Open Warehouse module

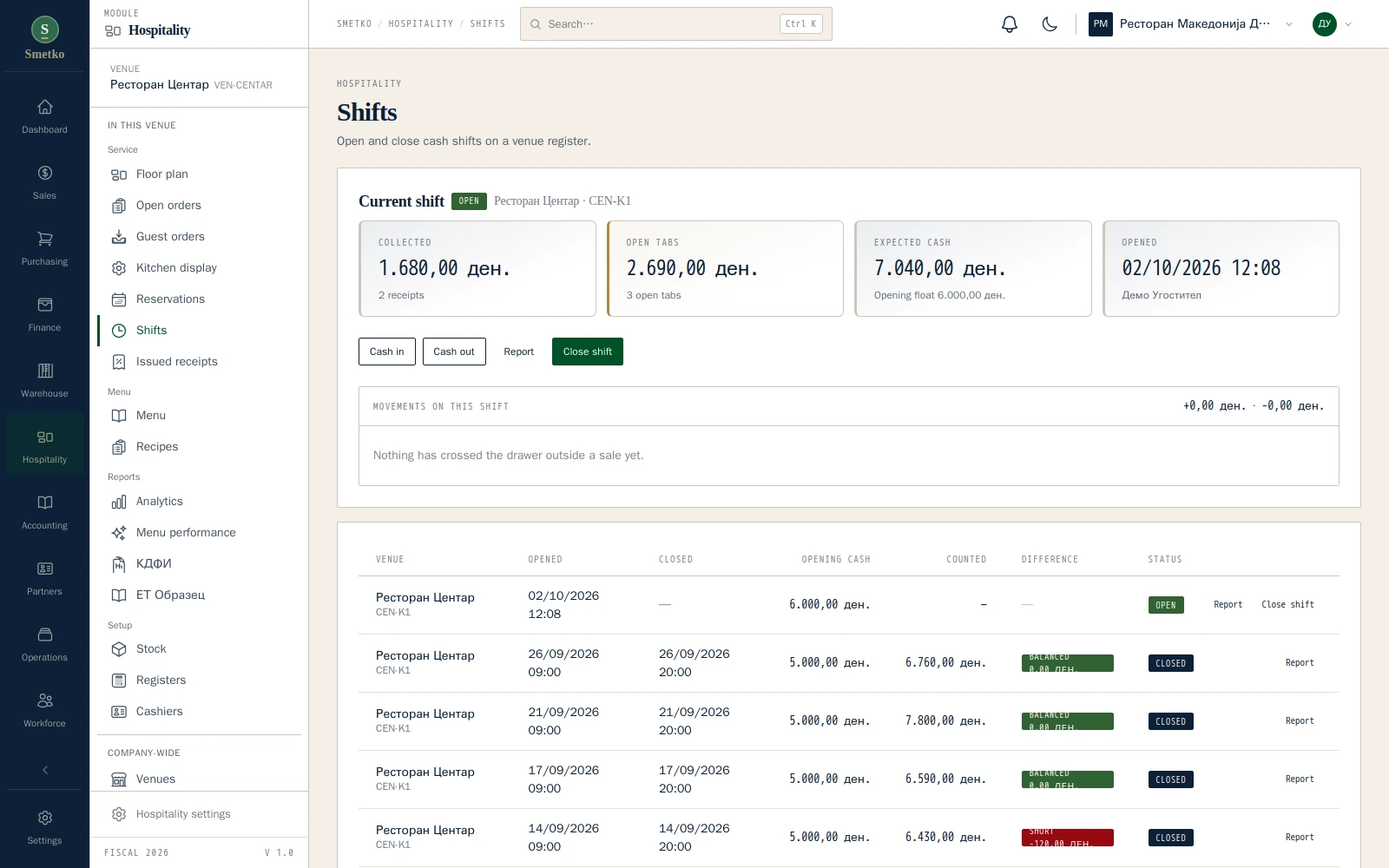tap(45, 381)
